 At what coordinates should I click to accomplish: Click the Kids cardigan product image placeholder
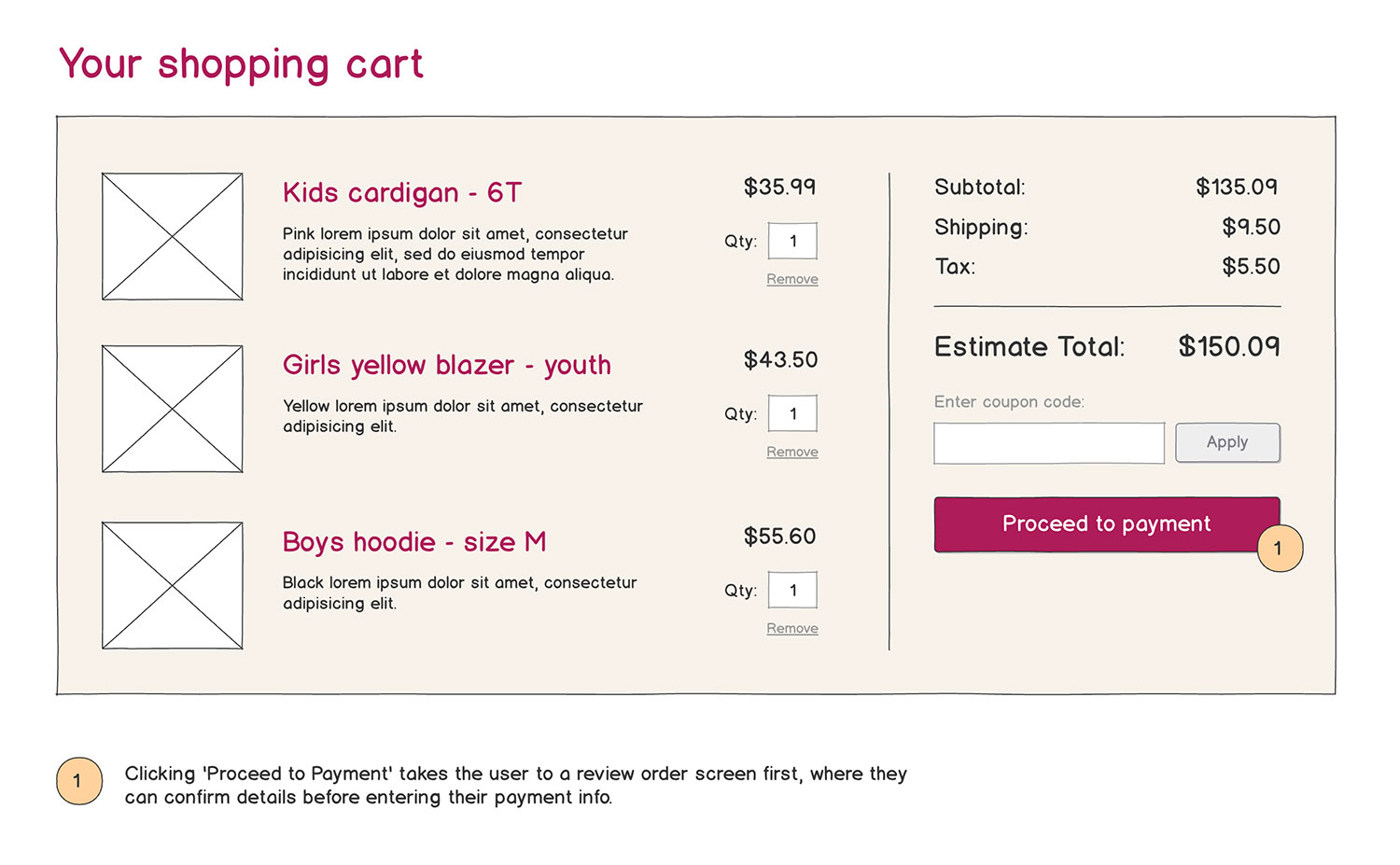pos(172,236)
